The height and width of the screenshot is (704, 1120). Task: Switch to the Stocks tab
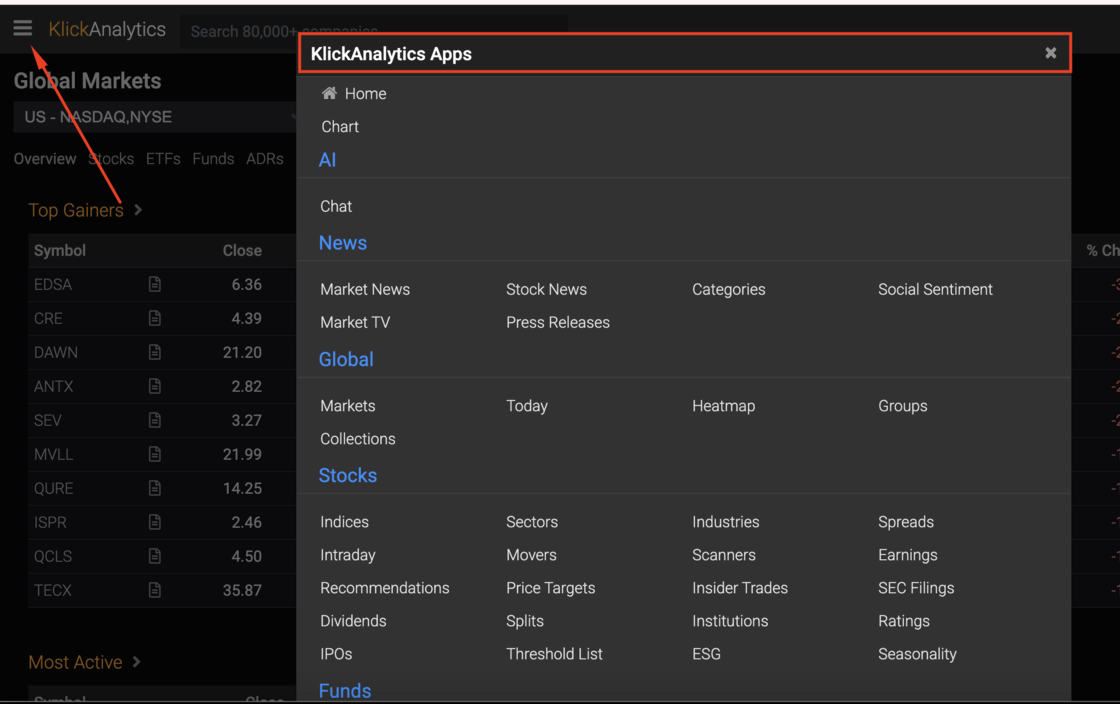(111, 159)
